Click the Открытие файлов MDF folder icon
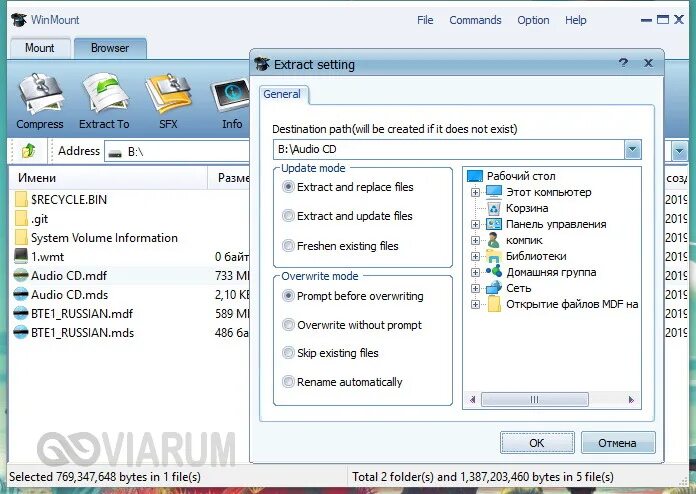The width and height of the screenshot is (696, 494). [x=494, y=304]
